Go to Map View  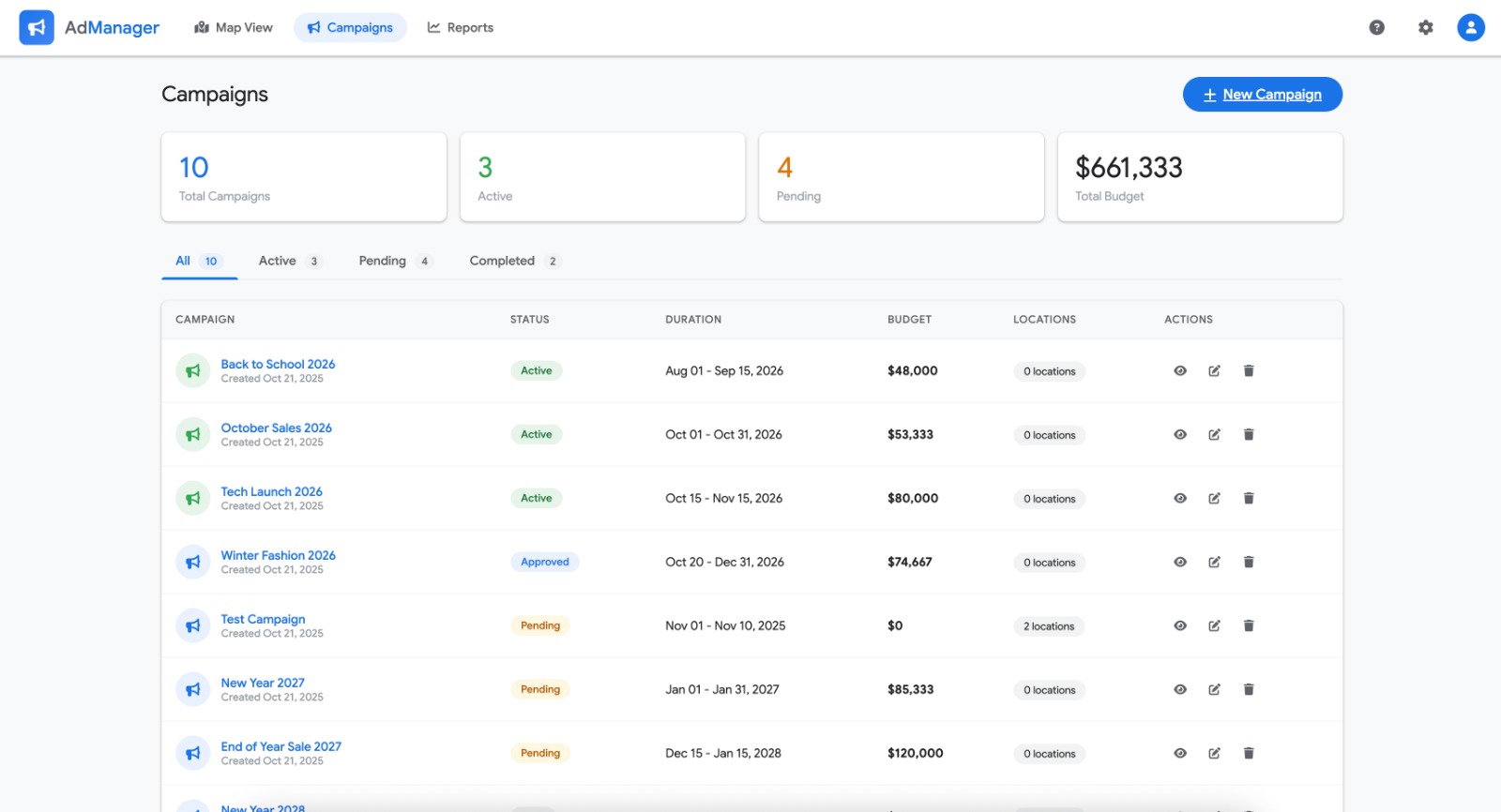[x=234, y=28]
